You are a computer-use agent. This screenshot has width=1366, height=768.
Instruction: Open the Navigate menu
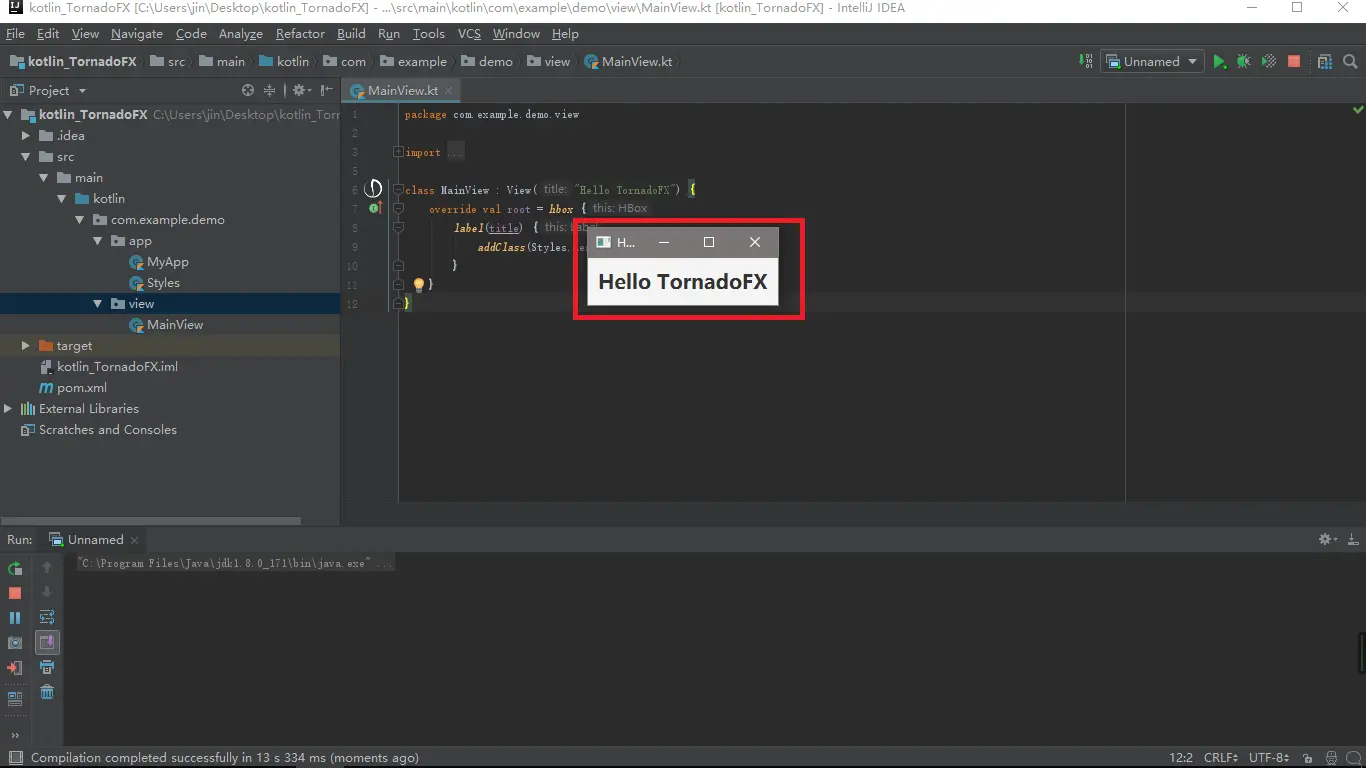(137, 33)
